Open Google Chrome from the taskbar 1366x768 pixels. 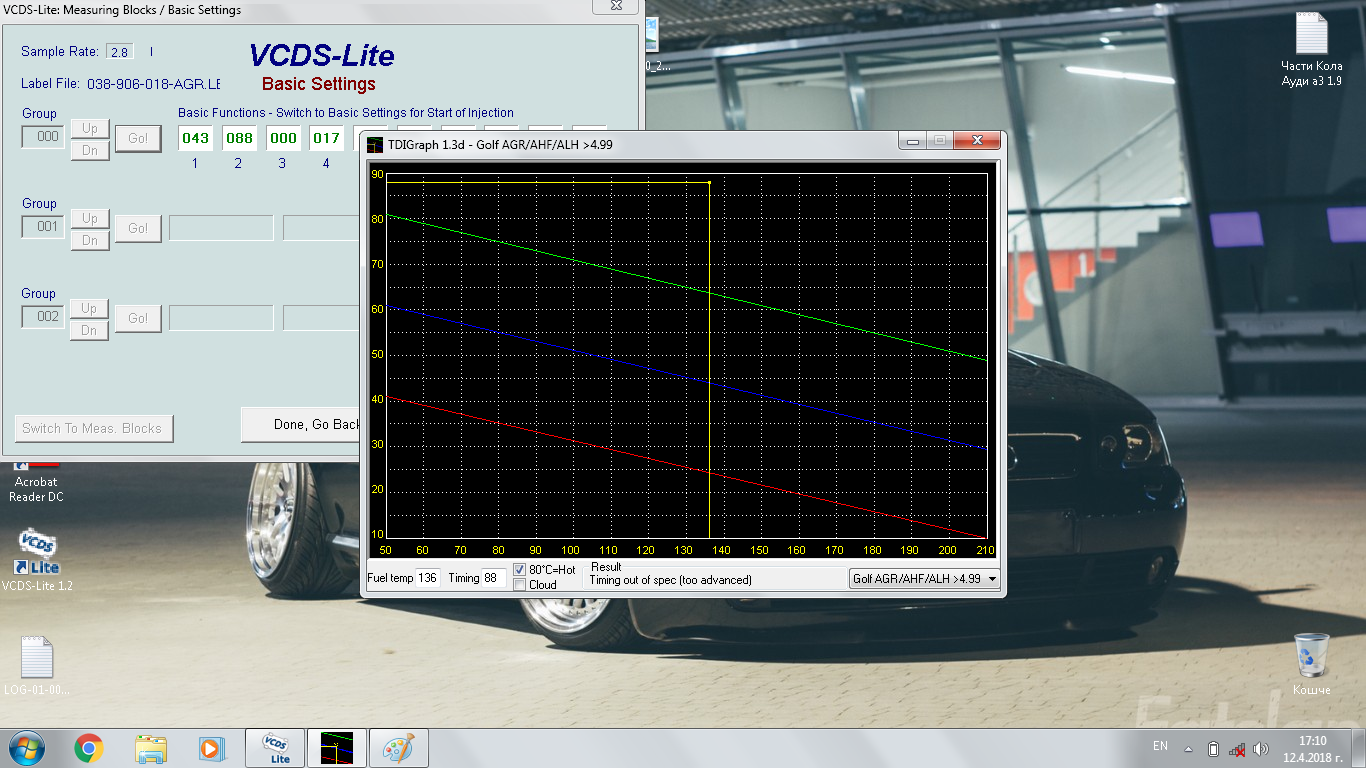point(89,748)
